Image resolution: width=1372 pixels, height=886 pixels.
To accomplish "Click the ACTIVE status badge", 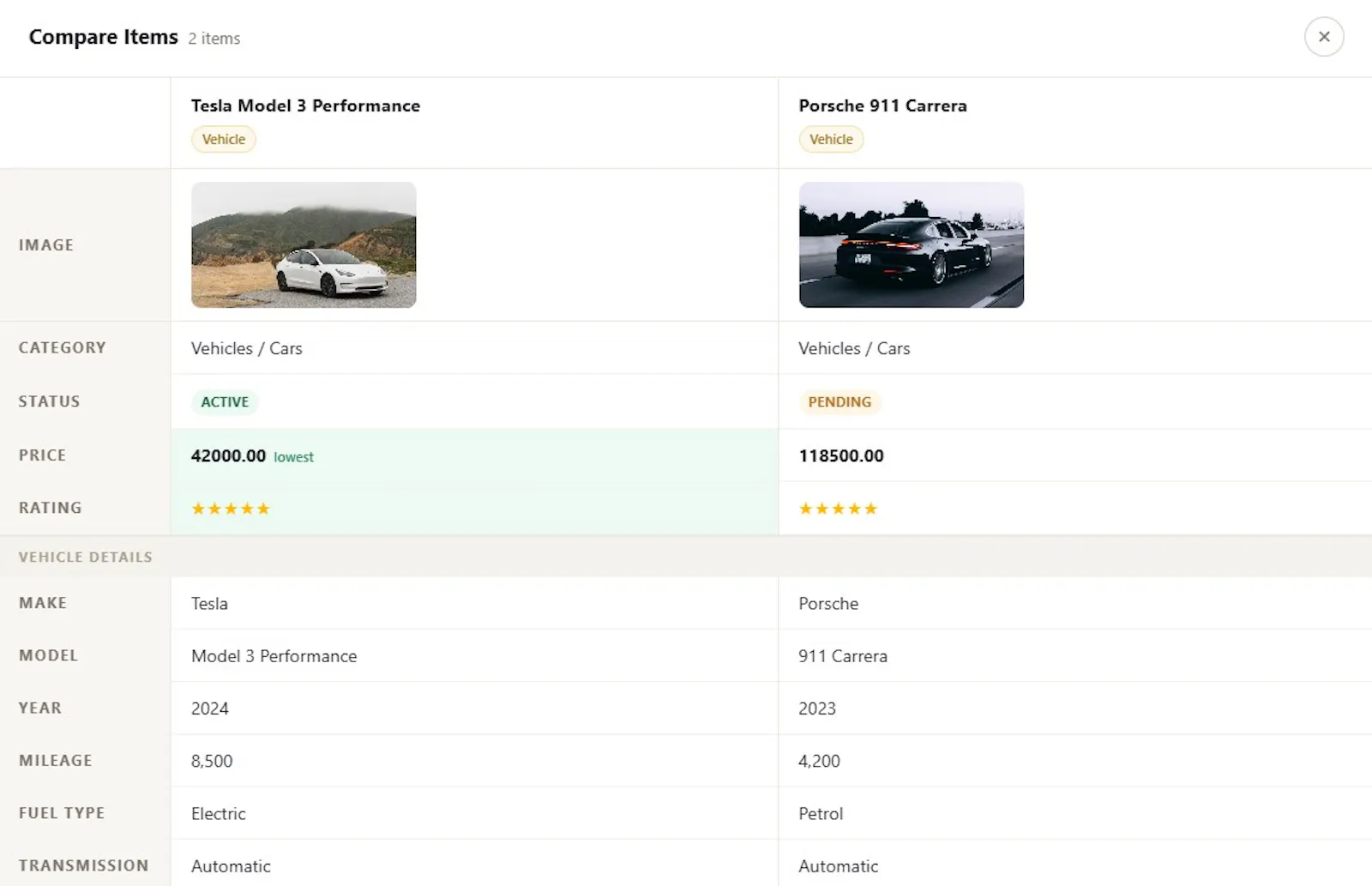I will coord(225,401).
